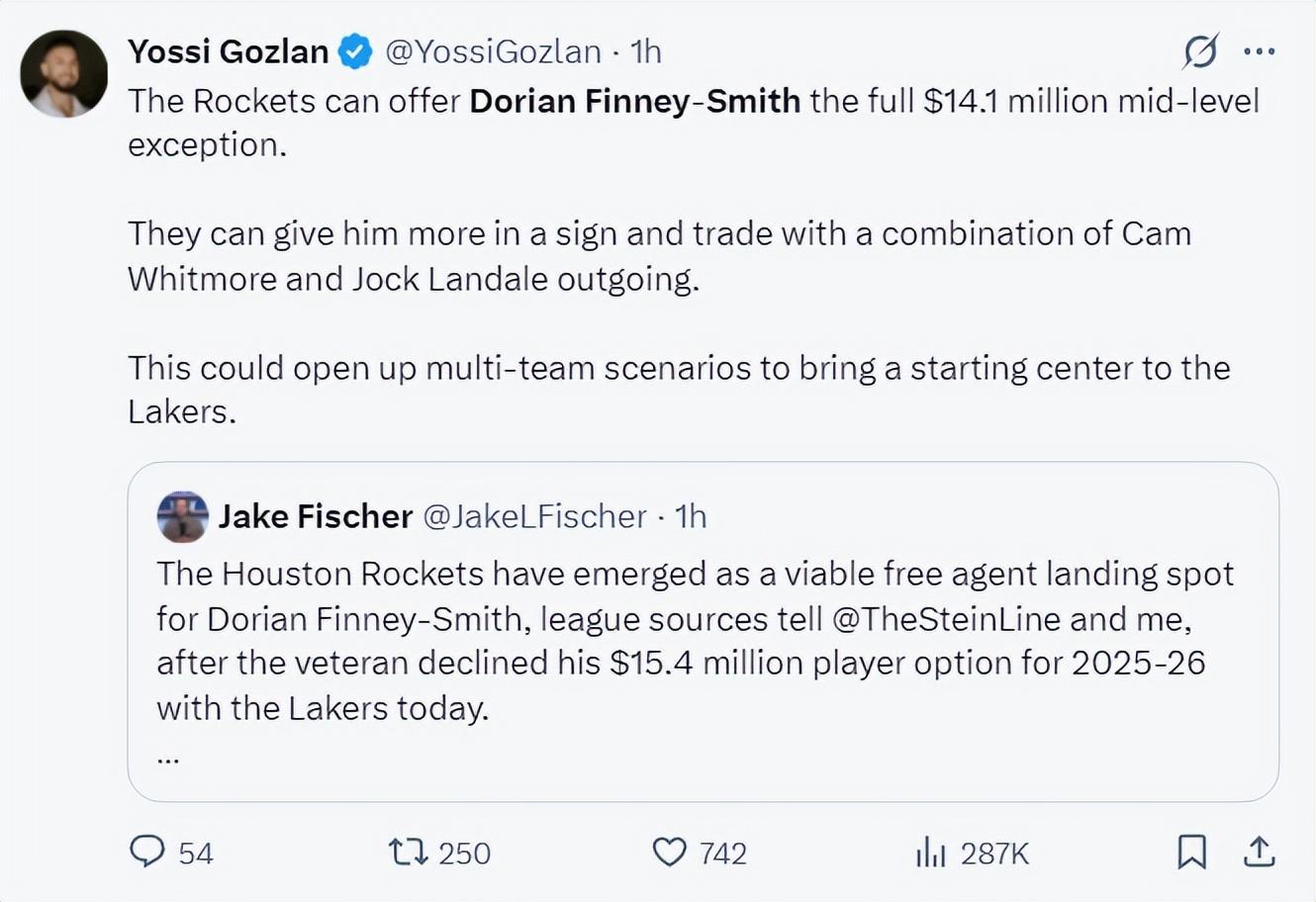Click the Grok circle-slash icon
Image resolution: width=1316 pixels, height=902 pixels.
pos(1200,51)
